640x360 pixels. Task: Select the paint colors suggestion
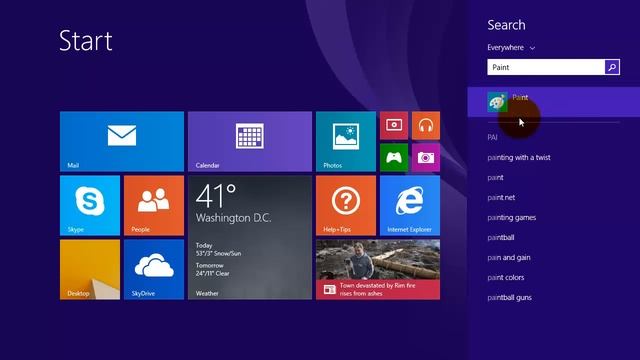[x=505, y=278]
